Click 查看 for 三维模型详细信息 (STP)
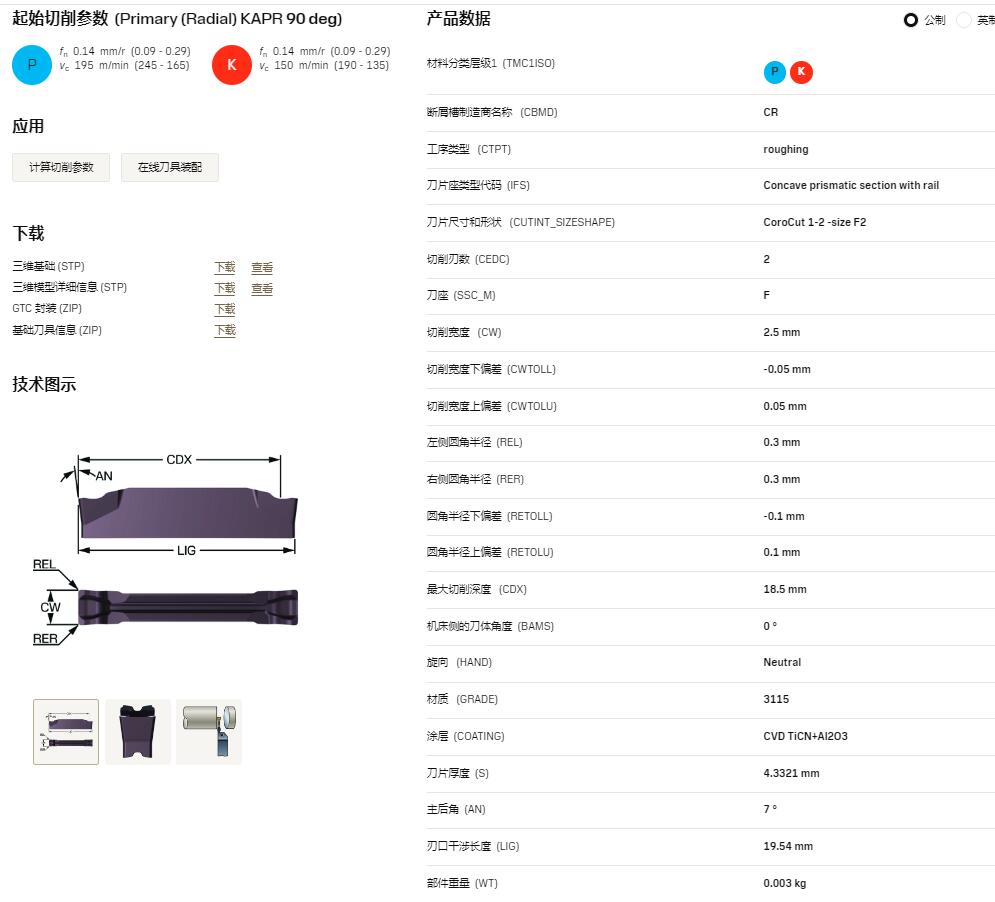Screen dimensions: 995x902 click(262, 288)
